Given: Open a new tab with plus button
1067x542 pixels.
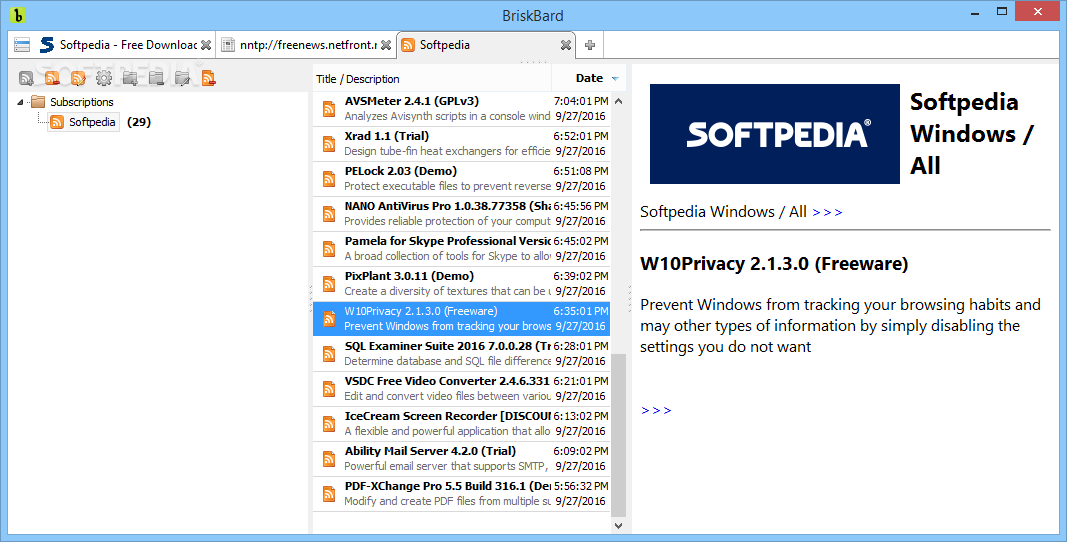Looking at the screenshot, I should [590, 45].
